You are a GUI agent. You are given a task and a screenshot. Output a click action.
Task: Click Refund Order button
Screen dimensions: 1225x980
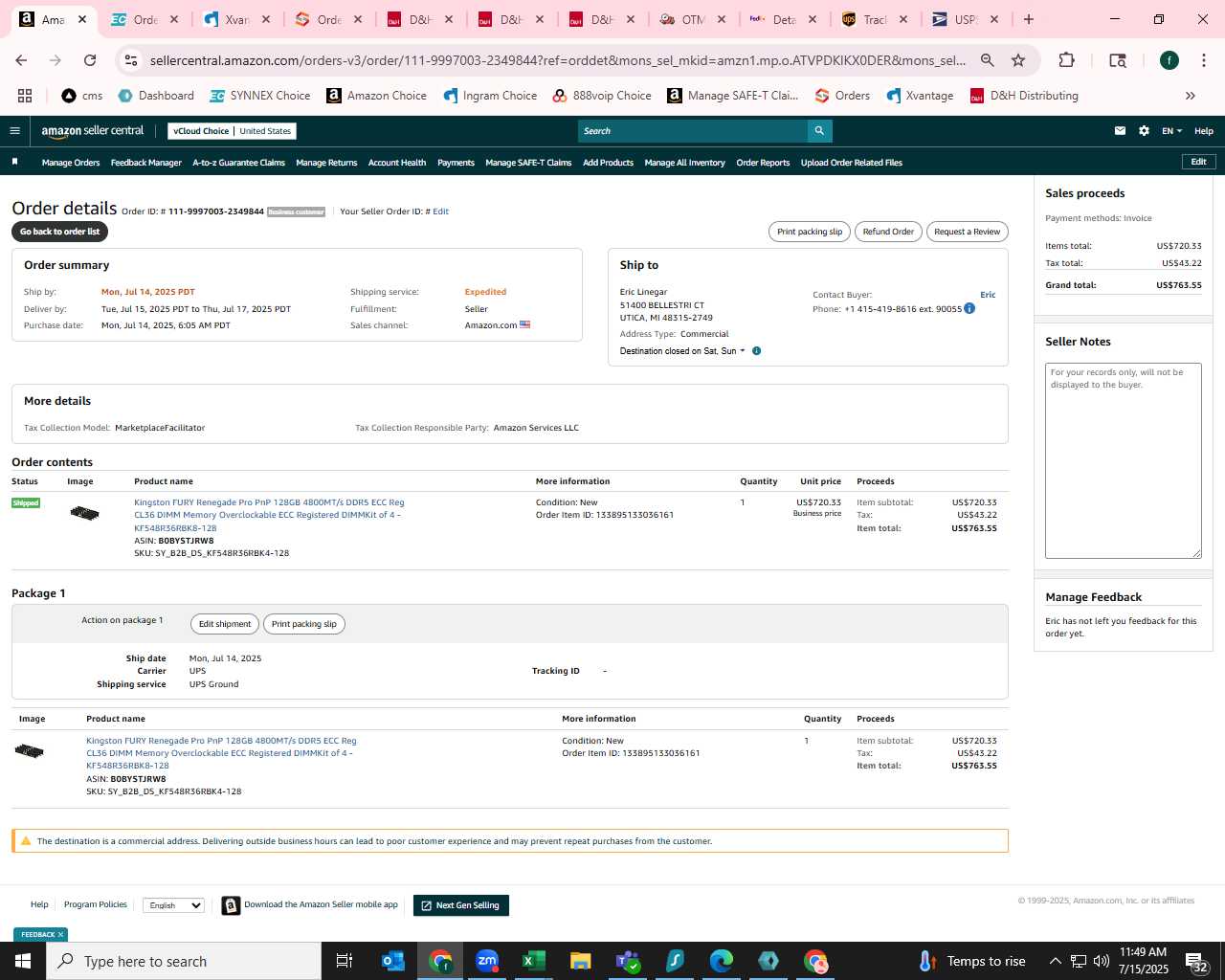point(888,232)
